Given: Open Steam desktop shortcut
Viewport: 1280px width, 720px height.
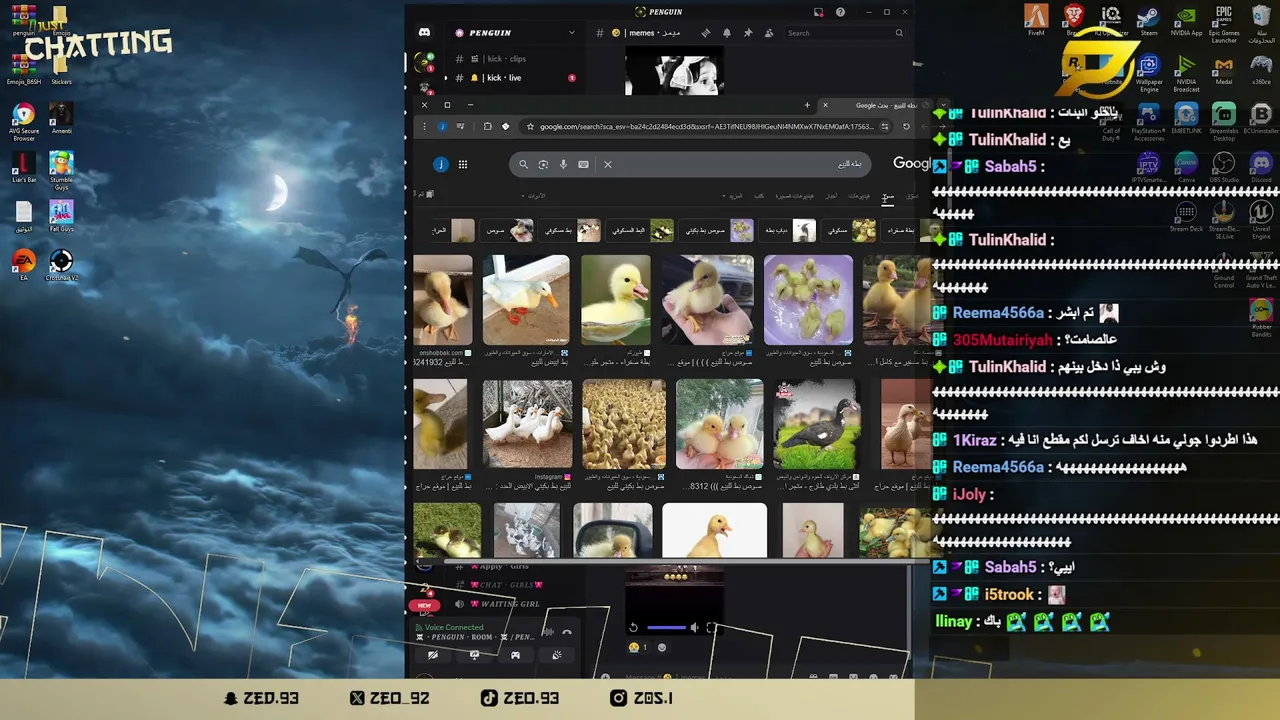Looking at the screenshot, I should [1149, 20].
